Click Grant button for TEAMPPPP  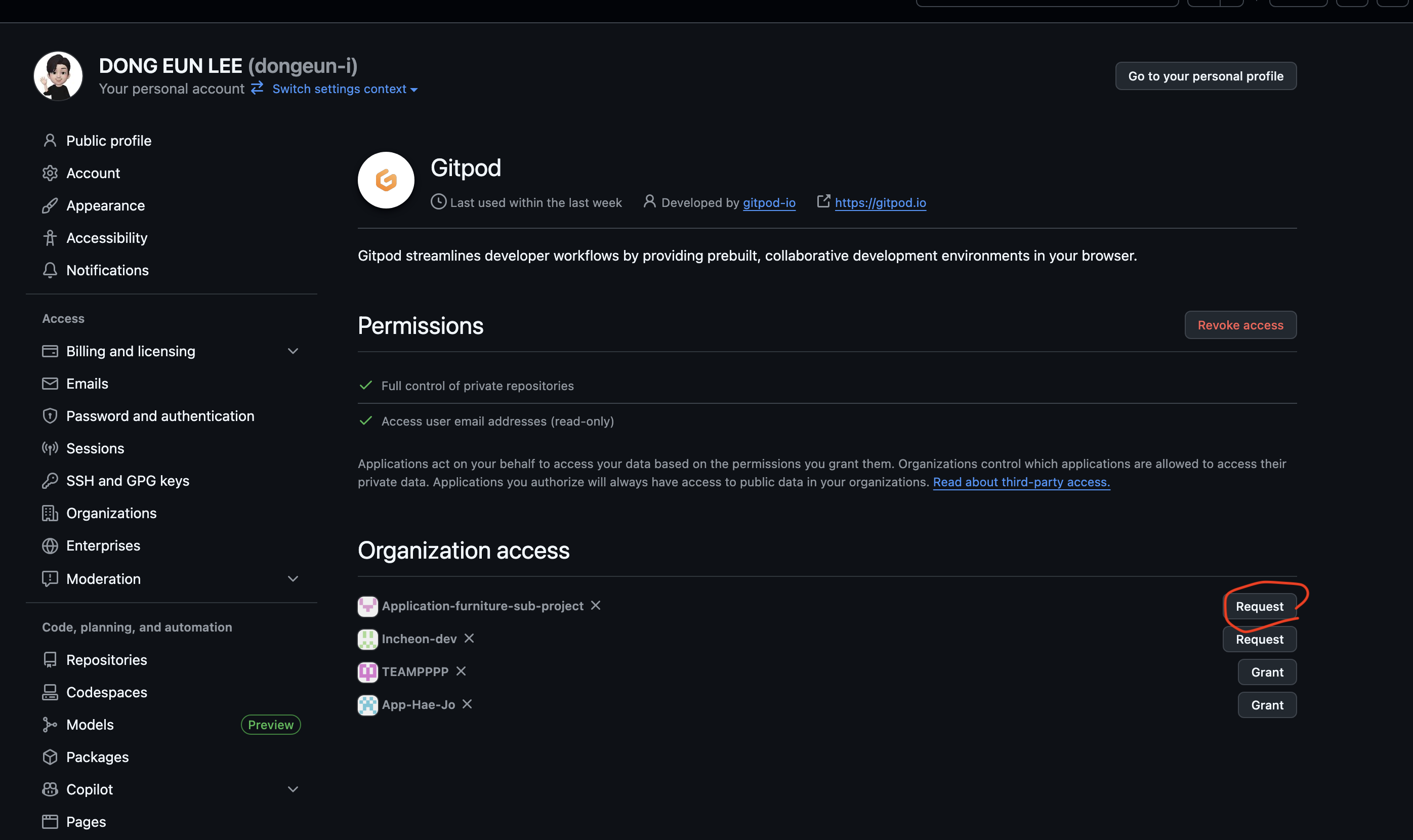(x=1266, y=672)
